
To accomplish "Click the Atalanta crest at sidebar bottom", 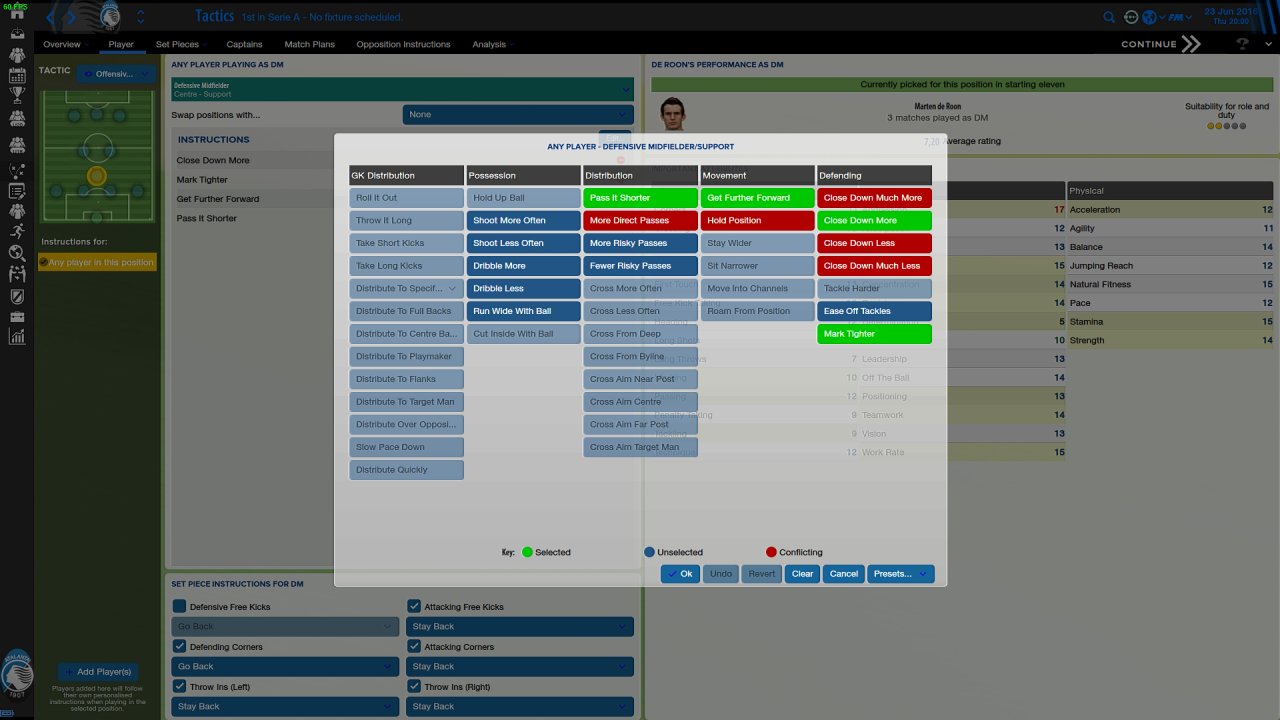I will click(x=17, y=672).
